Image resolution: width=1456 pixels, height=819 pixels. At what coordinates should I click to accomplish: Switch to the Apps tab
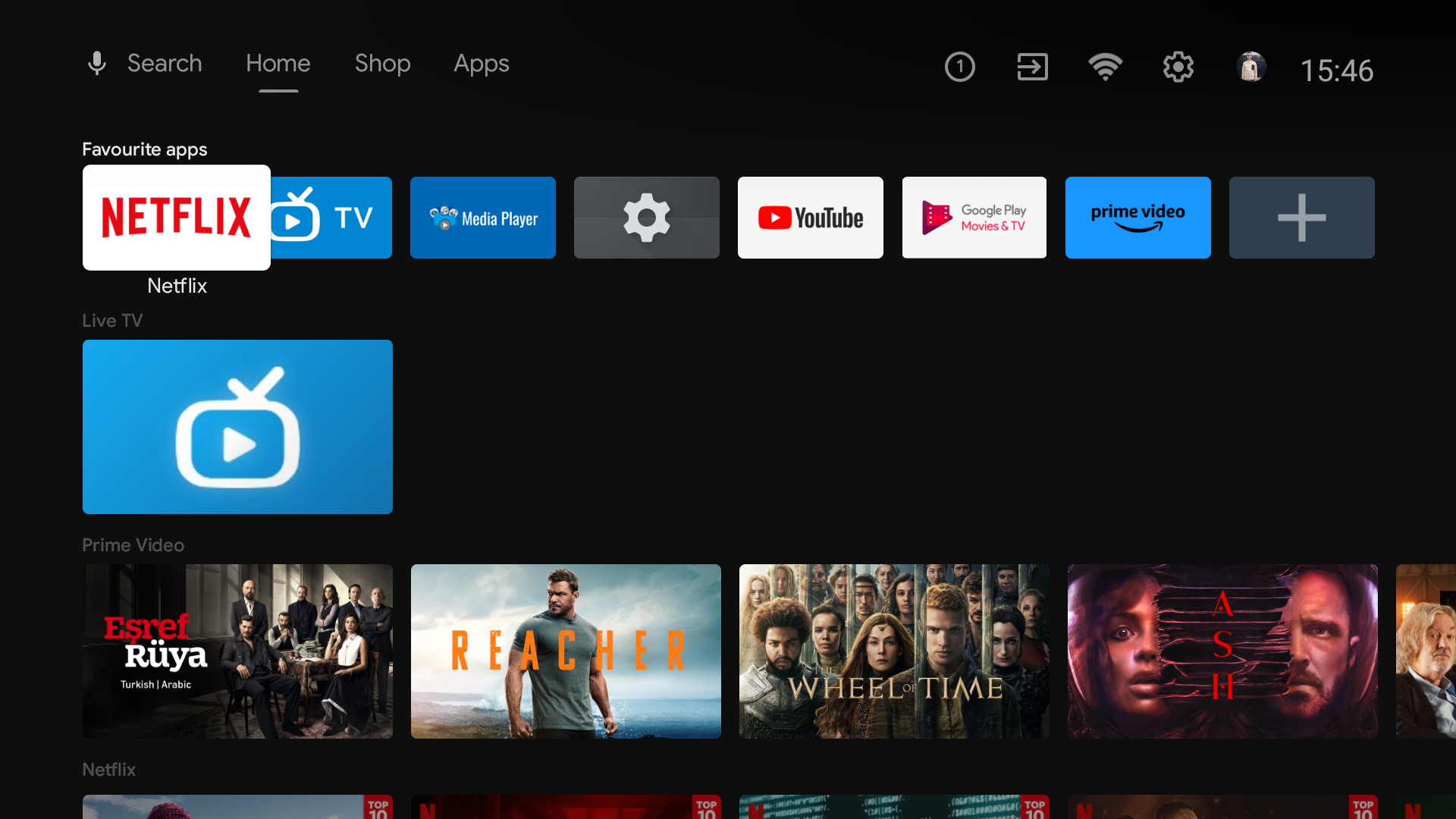tap(482, 64)
